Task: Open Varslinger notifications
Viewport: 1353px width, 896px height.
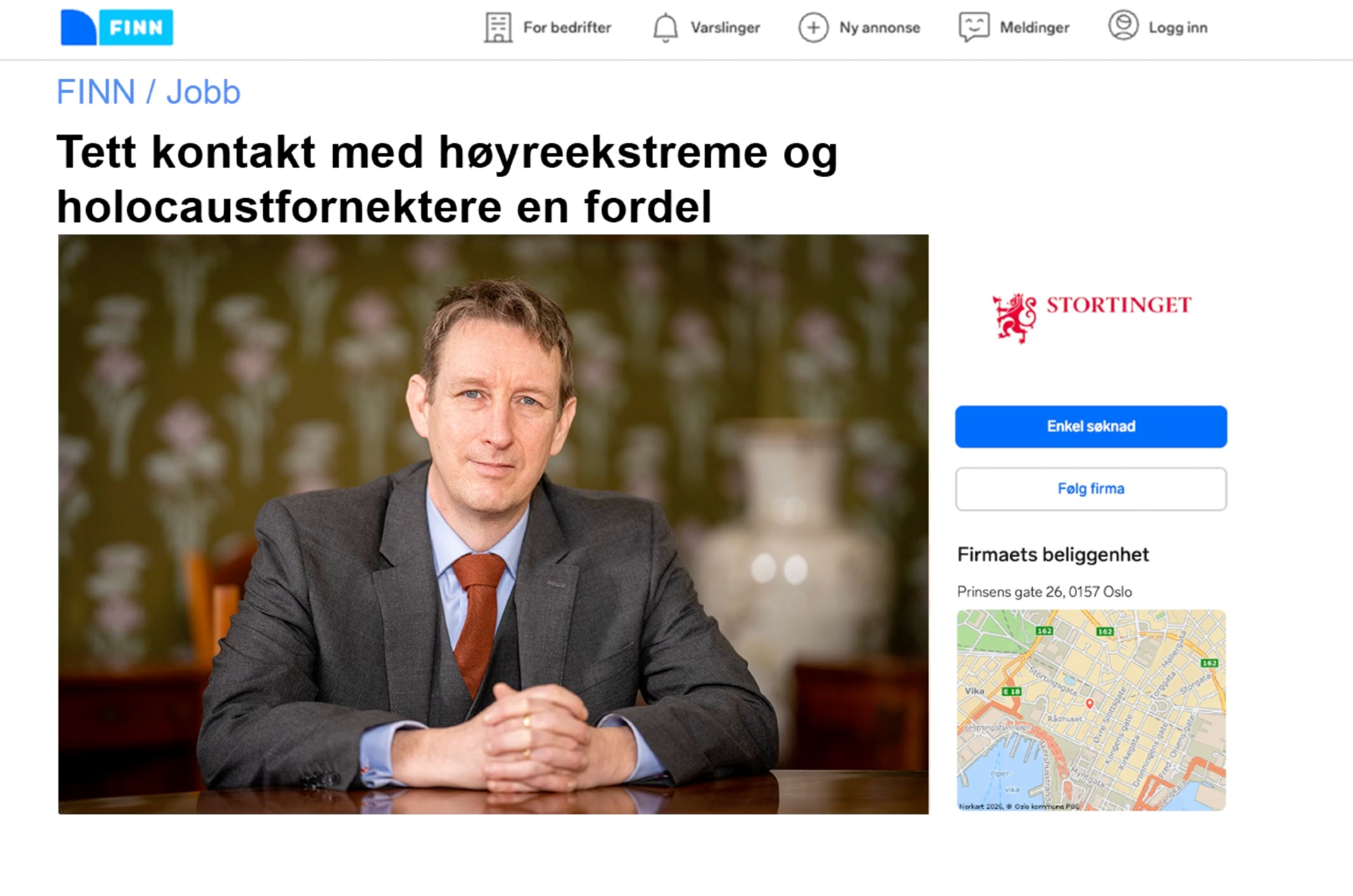Action: [x=725, y=28]
